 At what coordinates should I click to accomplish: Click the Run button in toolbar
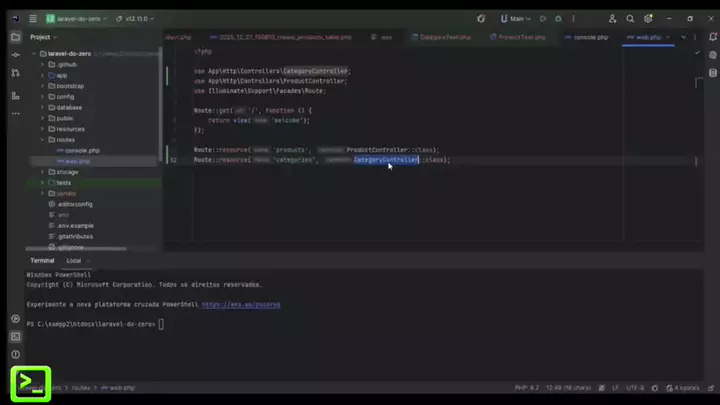(x=543, y=18)
